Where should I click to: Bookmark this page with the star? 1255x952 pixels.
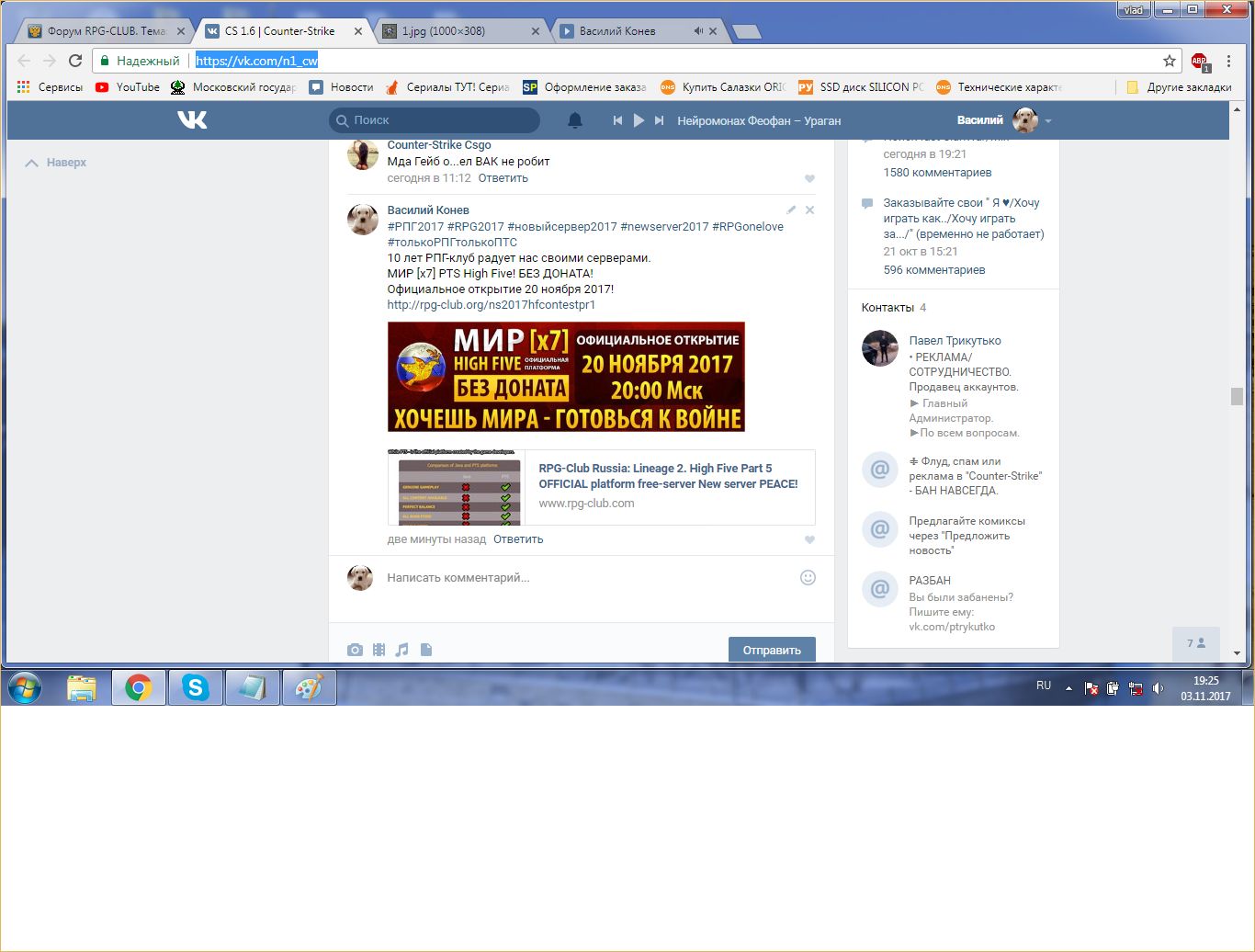click(x=1170, y=61)
